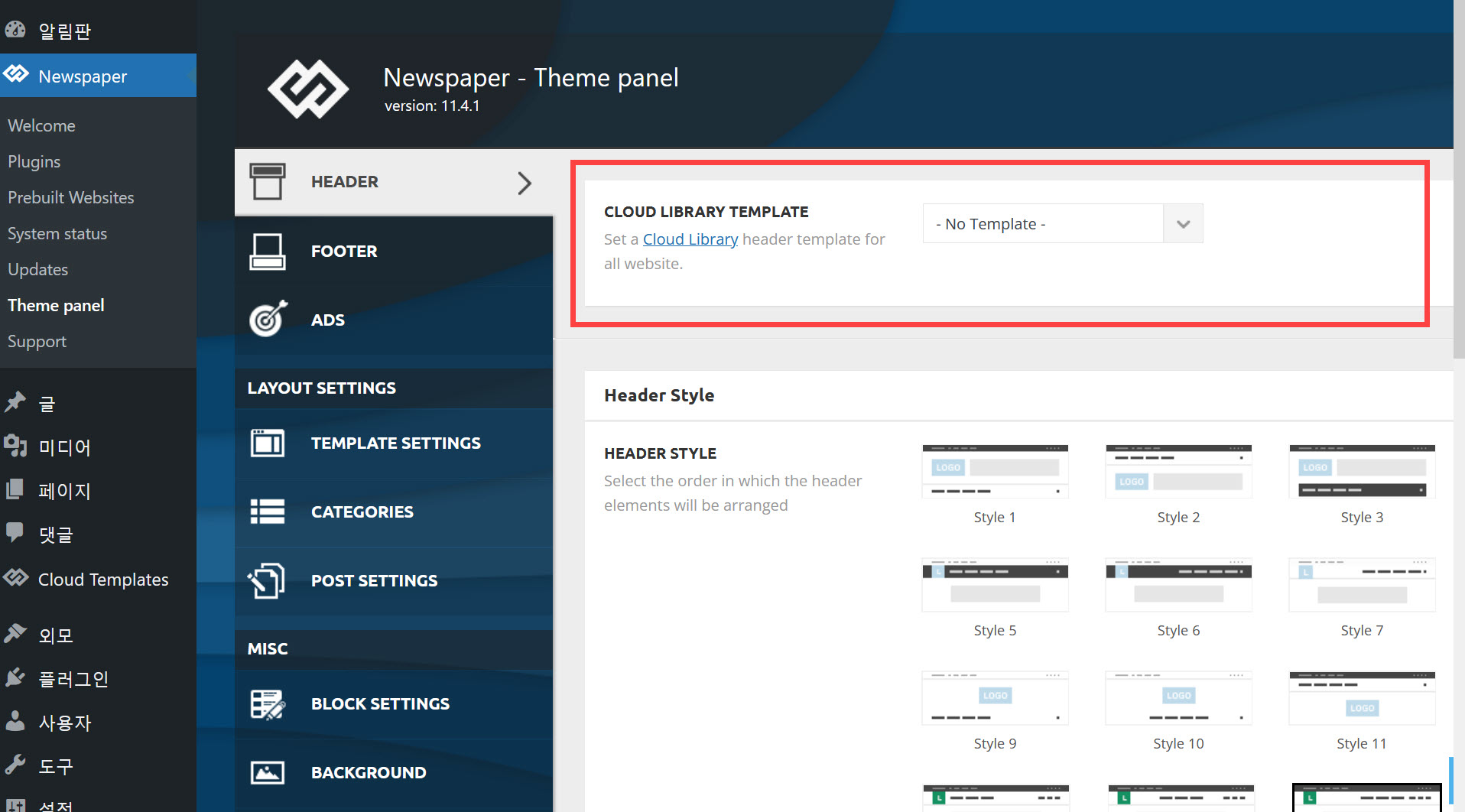Select header Style 3 thumbnail
The image size is (1465, 812).
(1362, 471)
